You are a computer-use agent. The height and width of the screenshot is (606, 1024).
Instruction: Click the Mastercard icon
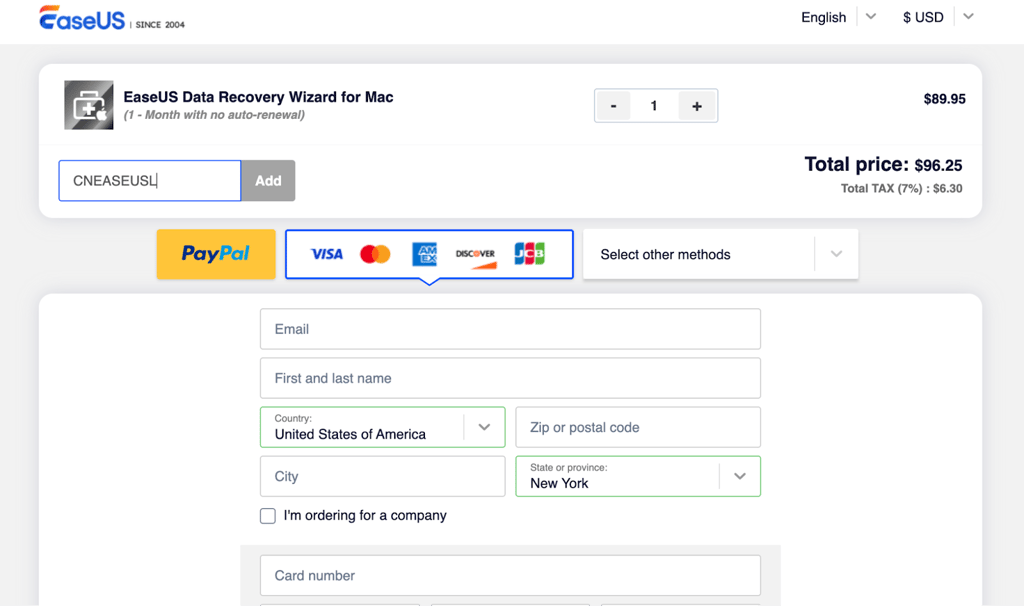376,254
